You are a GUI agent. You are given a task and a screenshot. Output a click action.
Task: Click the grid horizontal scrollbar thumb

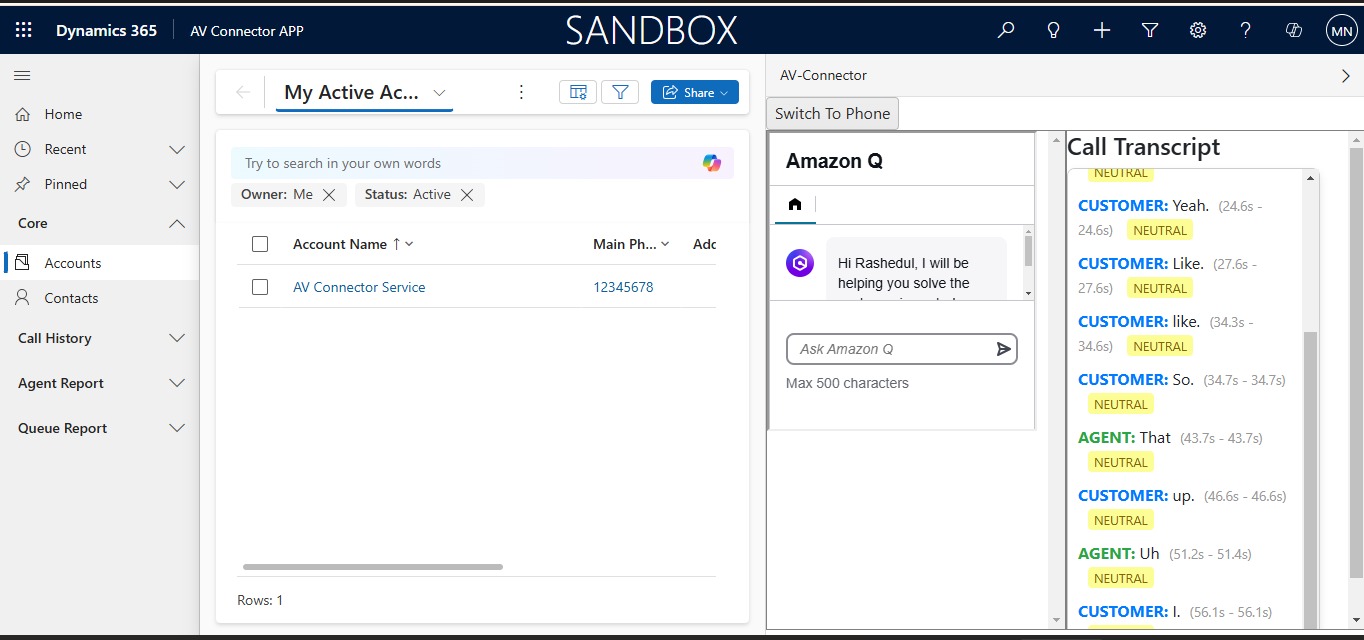372,567
